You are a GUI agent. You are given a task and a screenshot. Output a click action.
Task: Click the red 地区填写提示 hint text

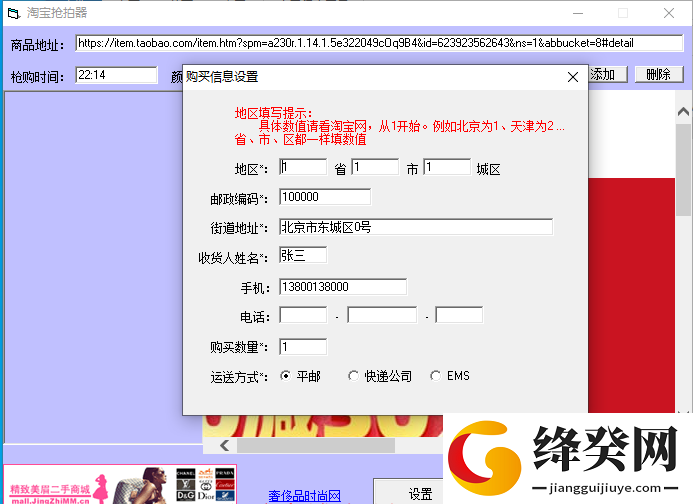tap(400, 126)
